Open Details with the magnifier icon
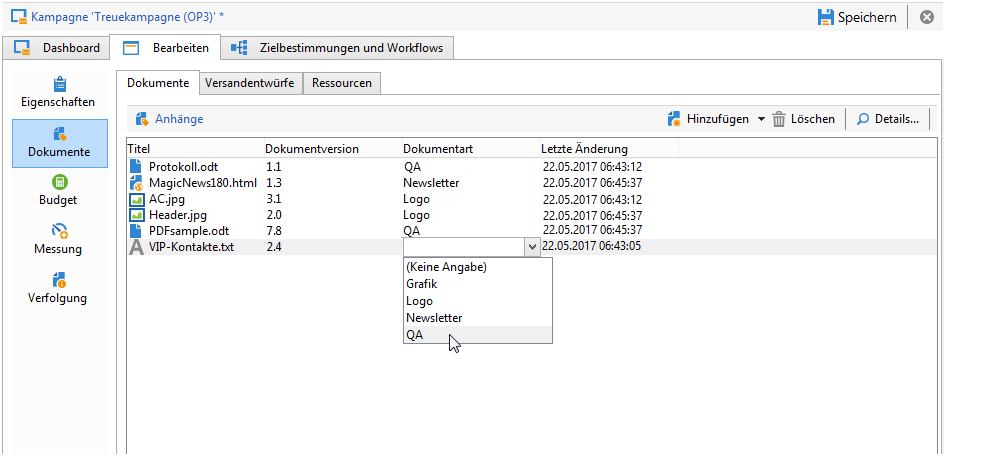 pos(863,119)
